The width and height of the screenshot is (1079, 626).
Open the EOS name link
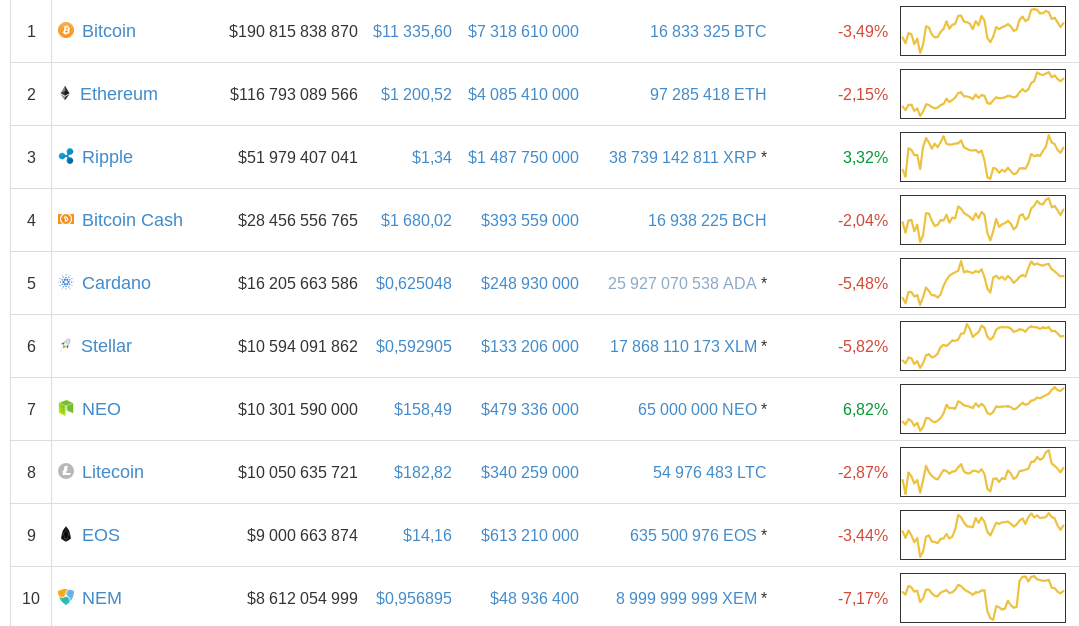(x=100, y=535)
